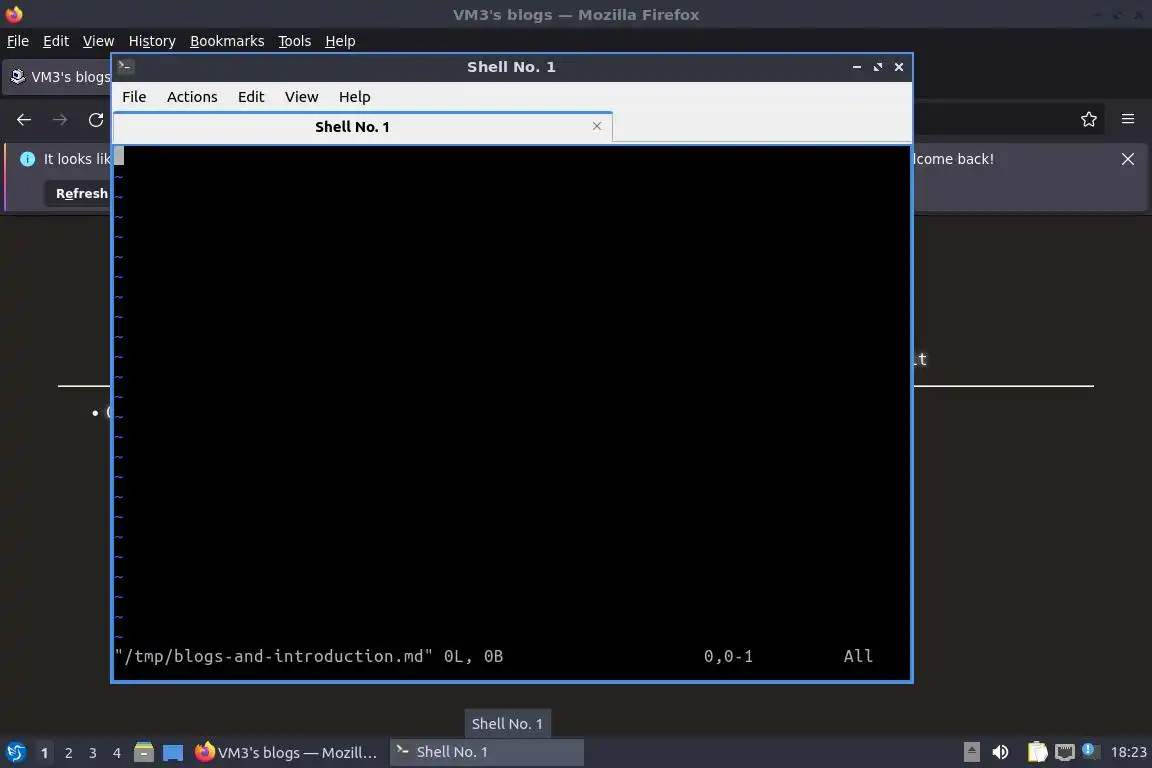This screenshot has width=1152, height=768.
Task: Open the terminal Help menu
Action: [x=354, y=97]
